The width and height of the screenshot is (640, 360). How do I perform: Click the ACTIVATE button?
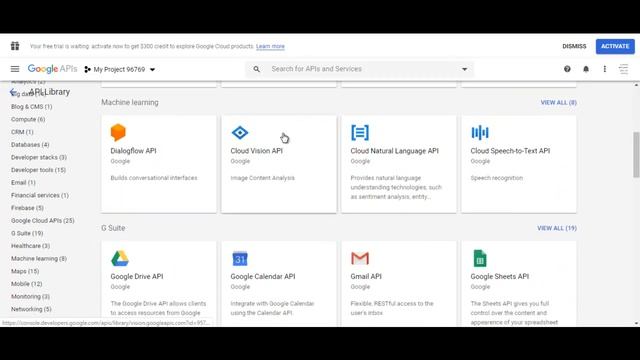[x=615, y=46]
